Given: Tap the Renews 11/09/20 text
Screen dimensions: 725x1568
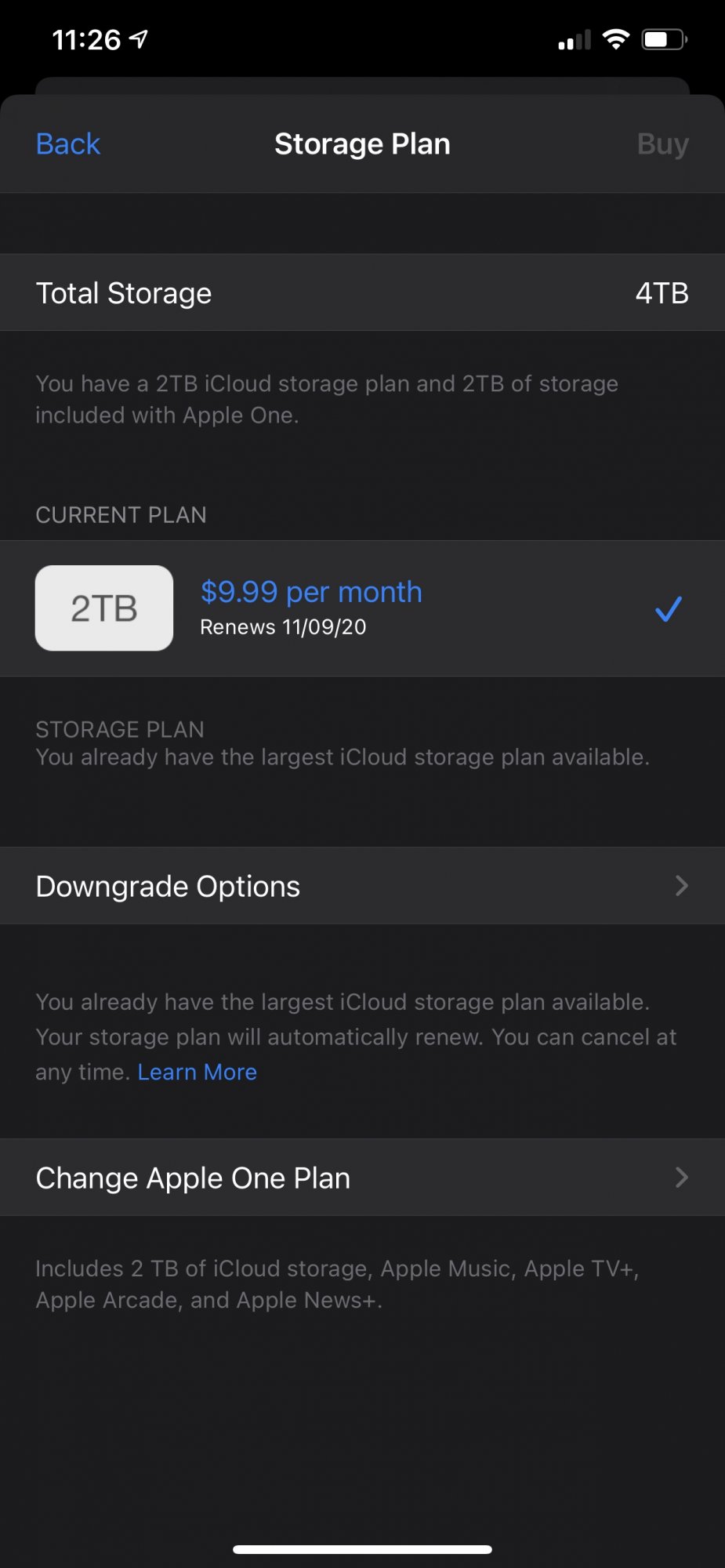Looking at the screenshot, I should 283,627.
